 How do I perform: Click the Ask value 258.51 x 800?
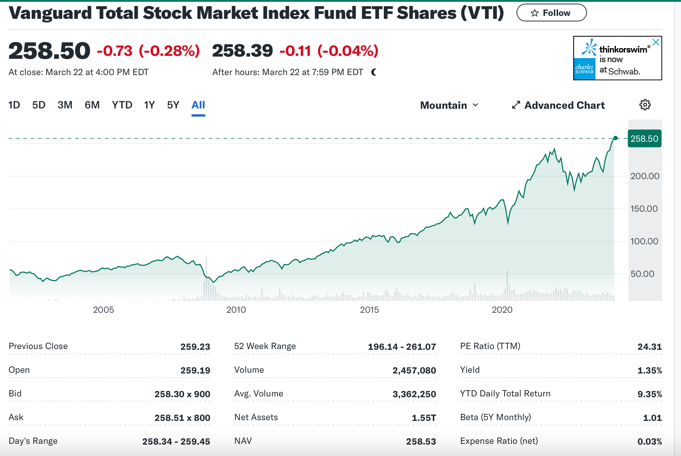click(182, 418)
